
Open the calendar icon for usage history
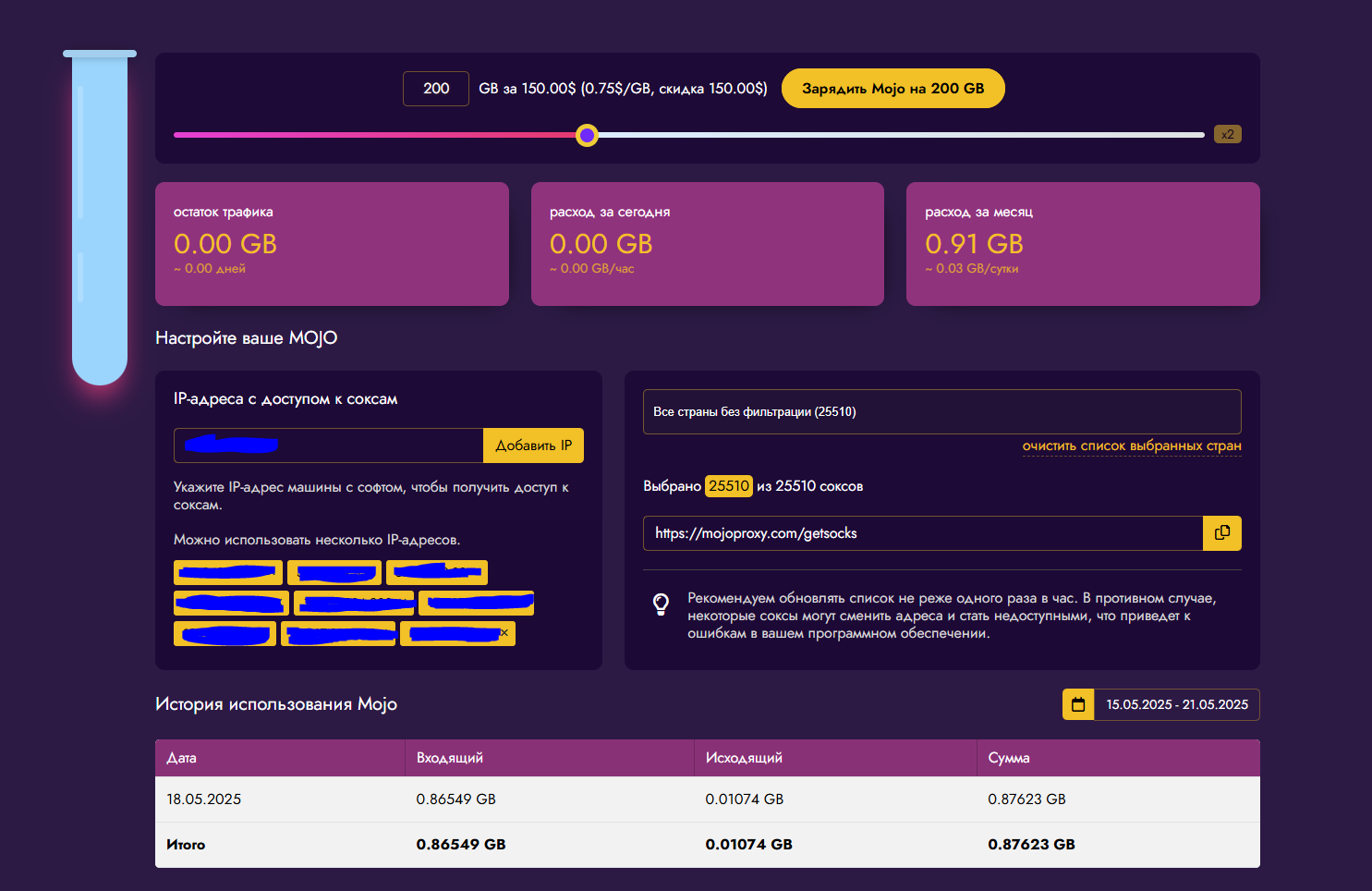coord(1078,704)
